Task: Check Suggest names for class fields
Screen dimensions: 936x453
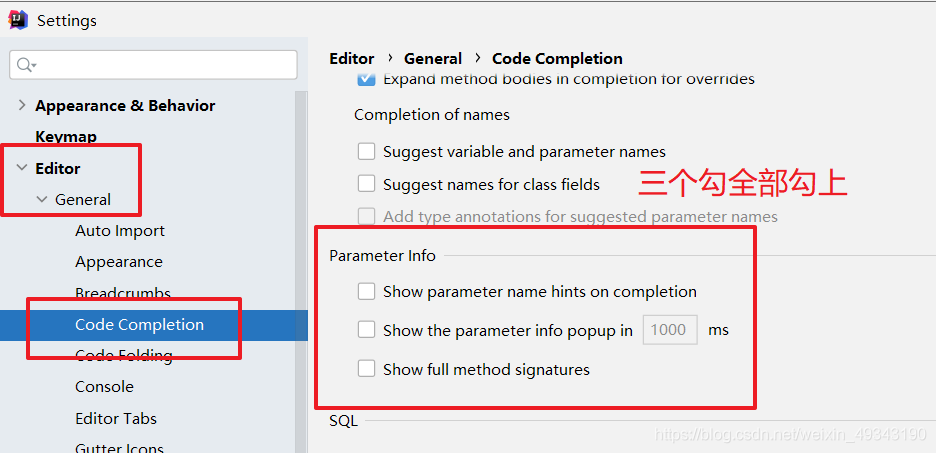Action: [366, 184]
